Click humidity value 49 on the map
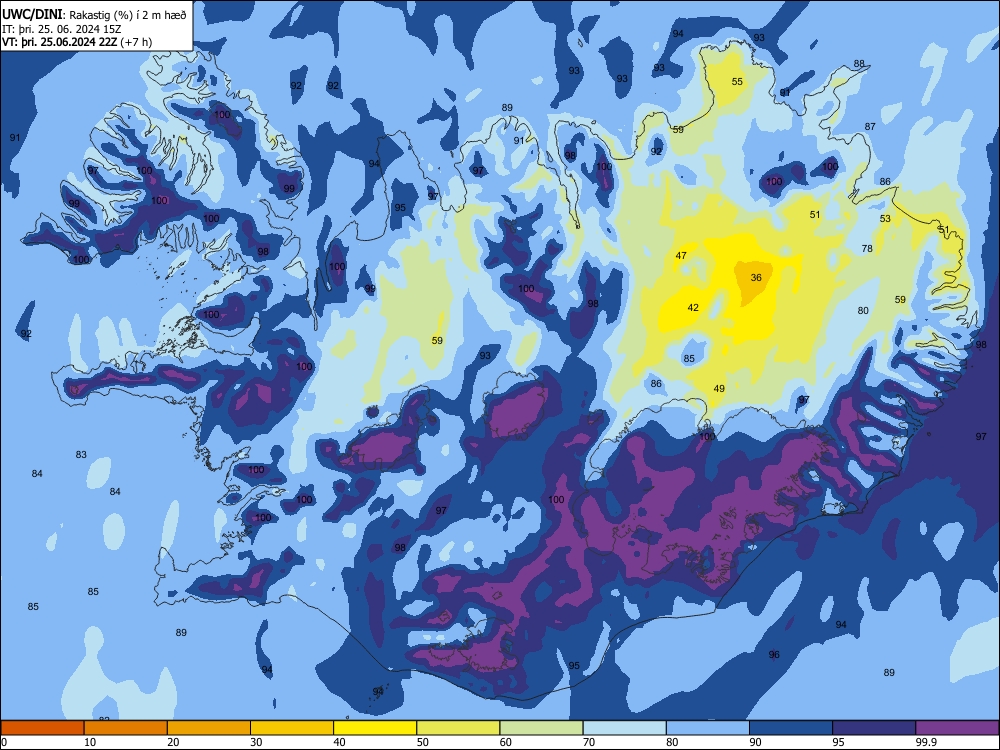The image size is (1000, 750). pos(719,388)
